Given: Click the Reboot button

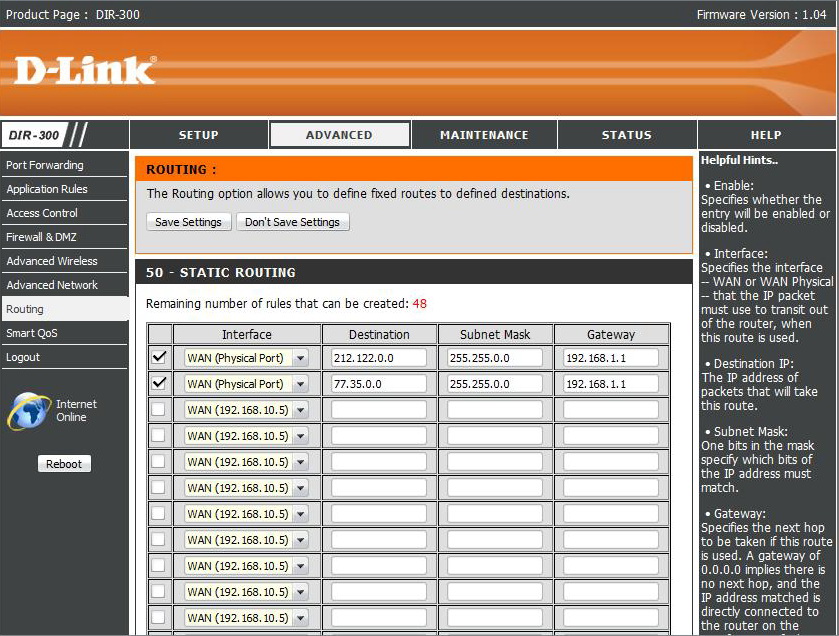Looking at the screenshot, I should coord(64,464).
